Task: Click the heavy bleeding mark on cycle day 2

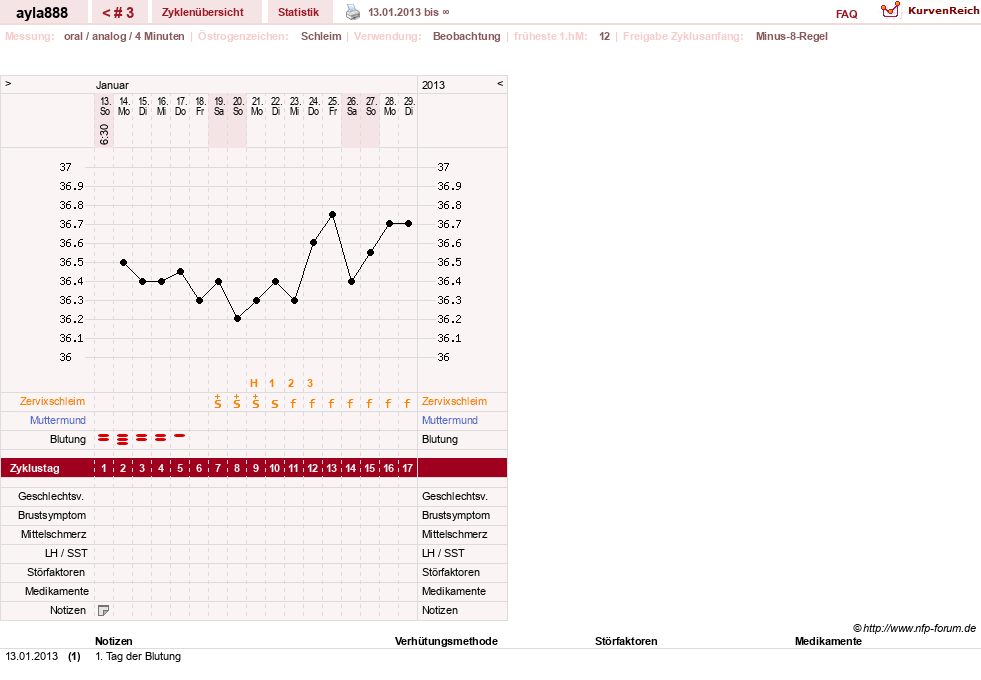Action: point(123,439)
